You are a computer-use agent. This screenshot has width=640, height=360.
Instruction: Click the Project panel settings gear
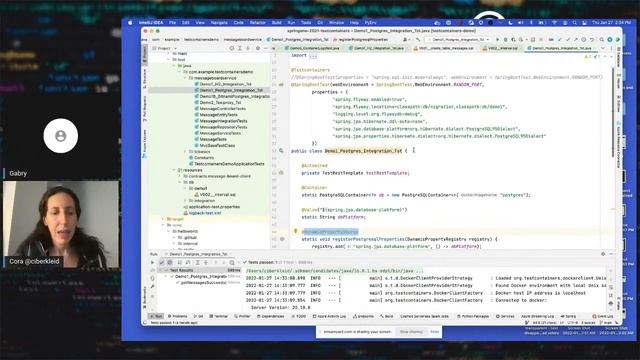[258, 48]
